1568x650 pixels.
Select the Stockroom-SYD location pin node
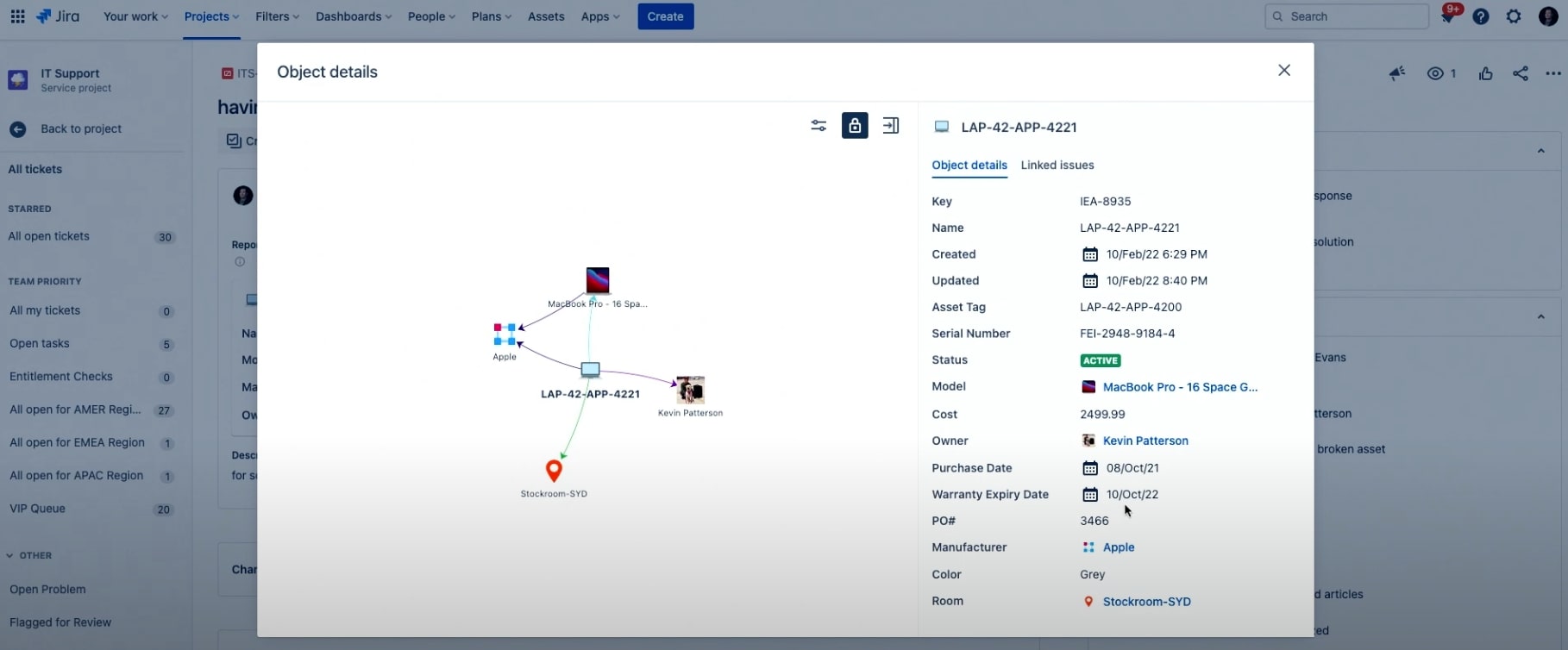tap(554, 471)
